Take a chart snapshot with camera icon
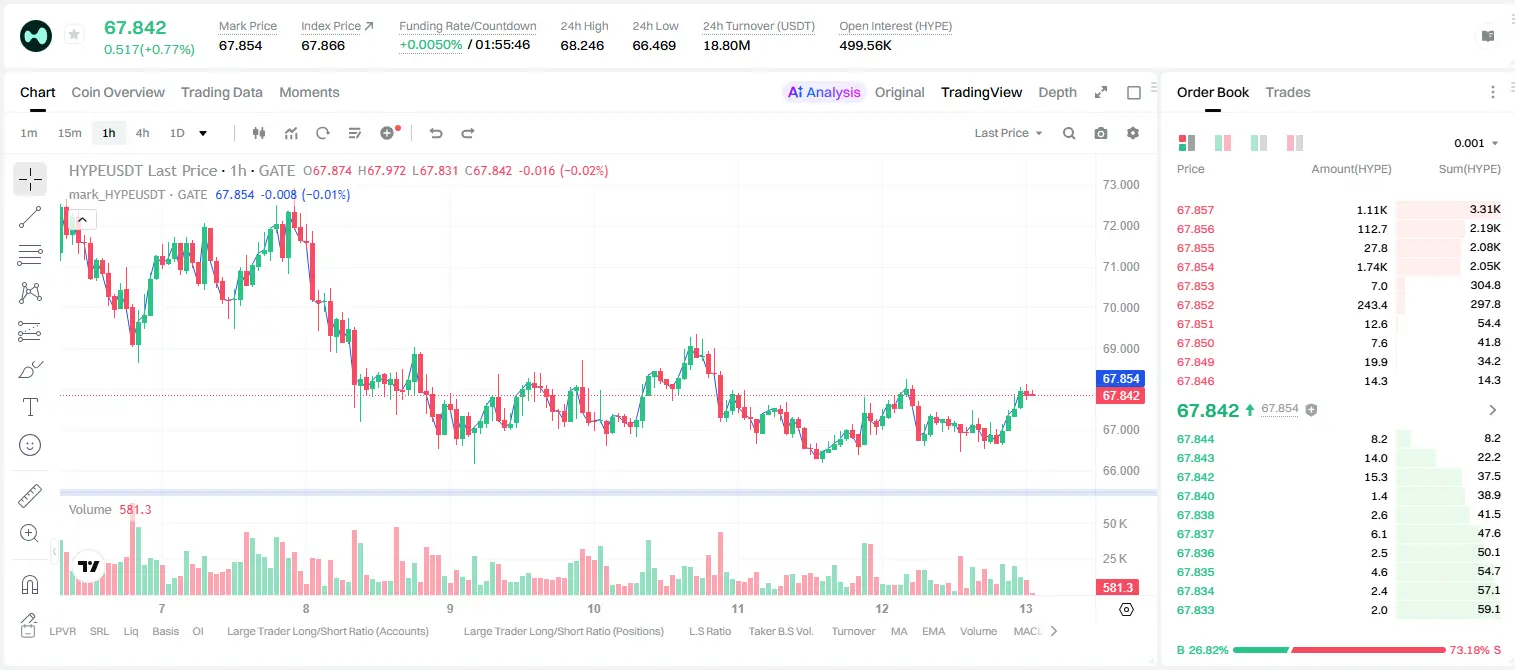Viewport: 1515px width, 670px height. coord(1101,133)
